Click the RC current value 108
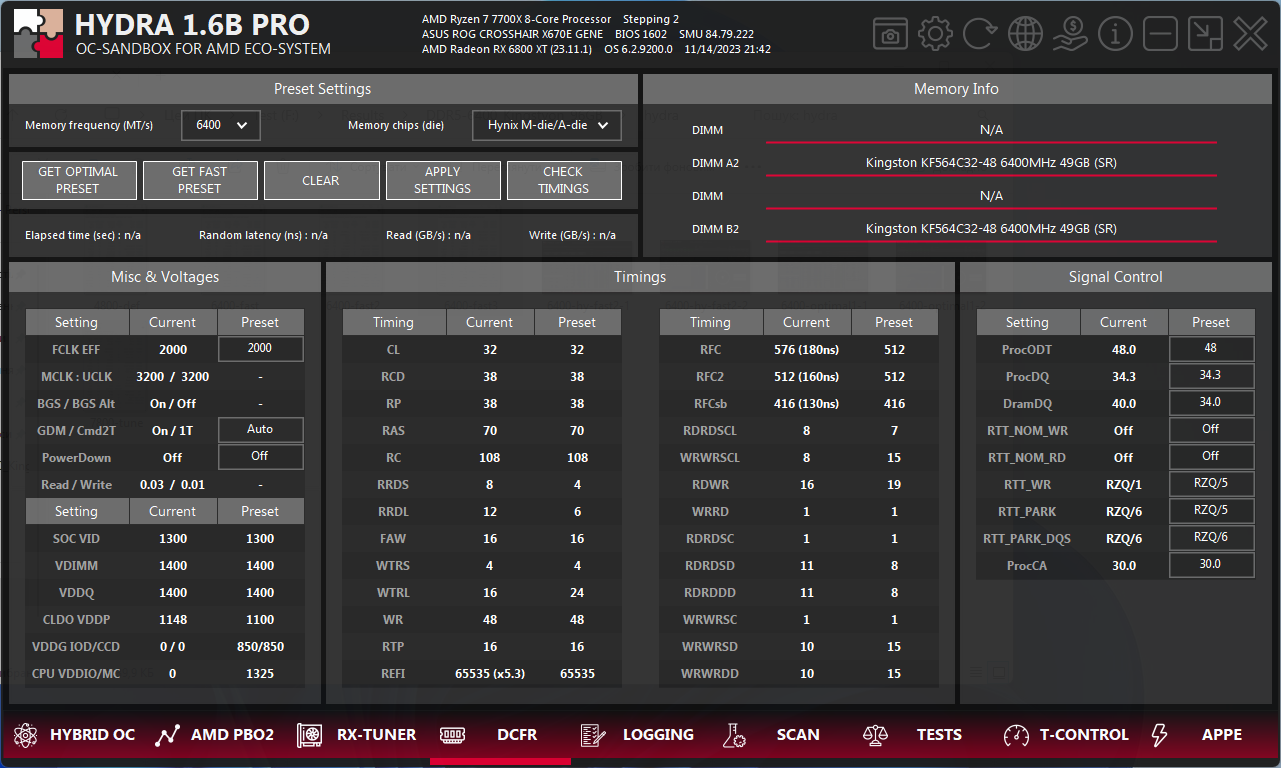 489,458
